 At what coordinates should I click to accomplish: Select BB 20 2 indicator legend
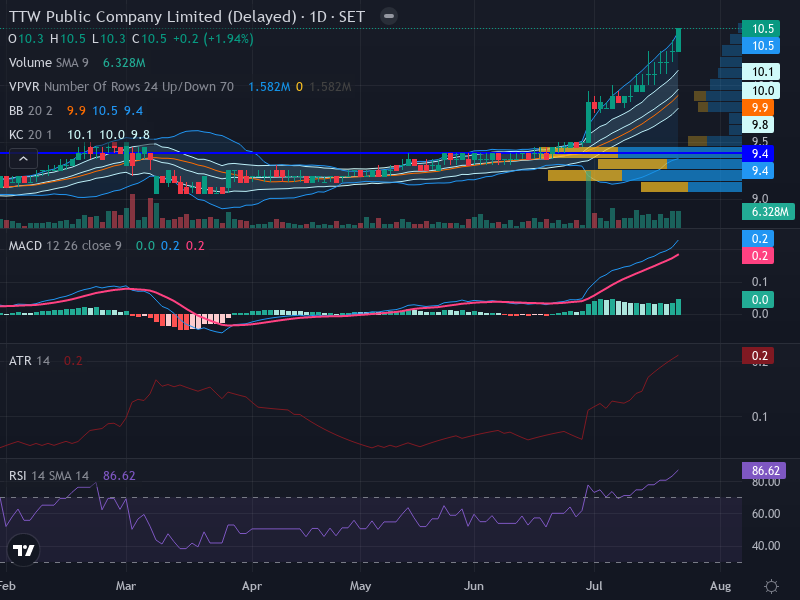pyautogui.click(x=31, y=111)
